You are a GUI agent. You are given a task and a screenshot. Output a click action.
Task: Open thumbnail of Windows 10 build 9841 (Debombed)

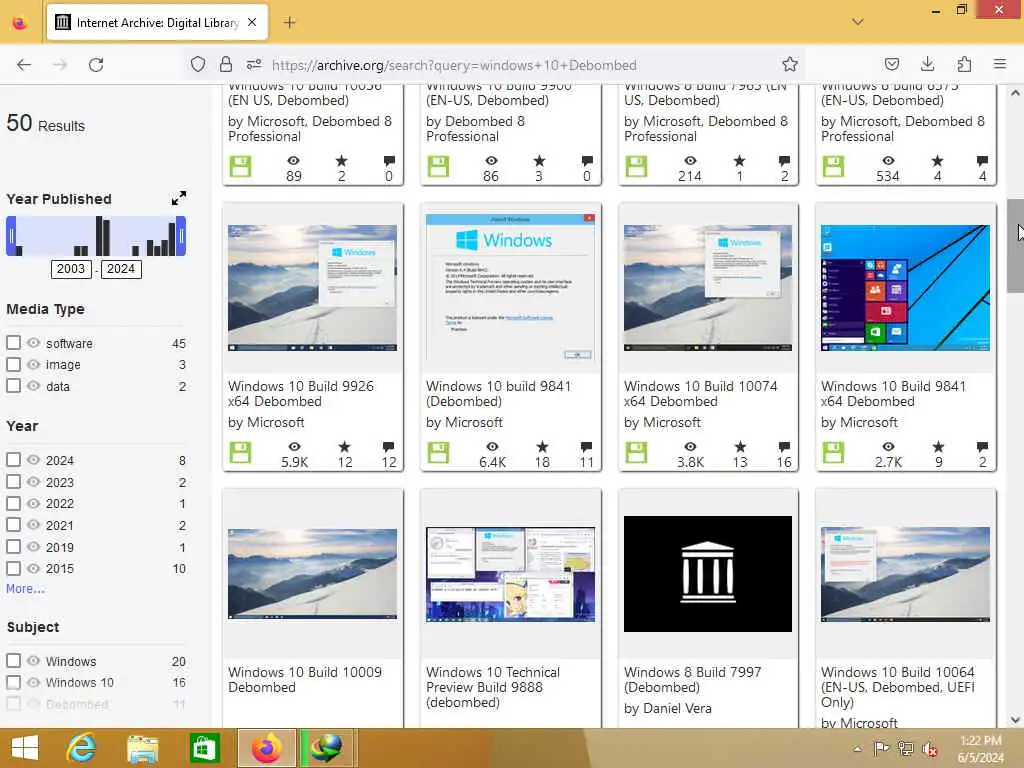click(511, 287)
